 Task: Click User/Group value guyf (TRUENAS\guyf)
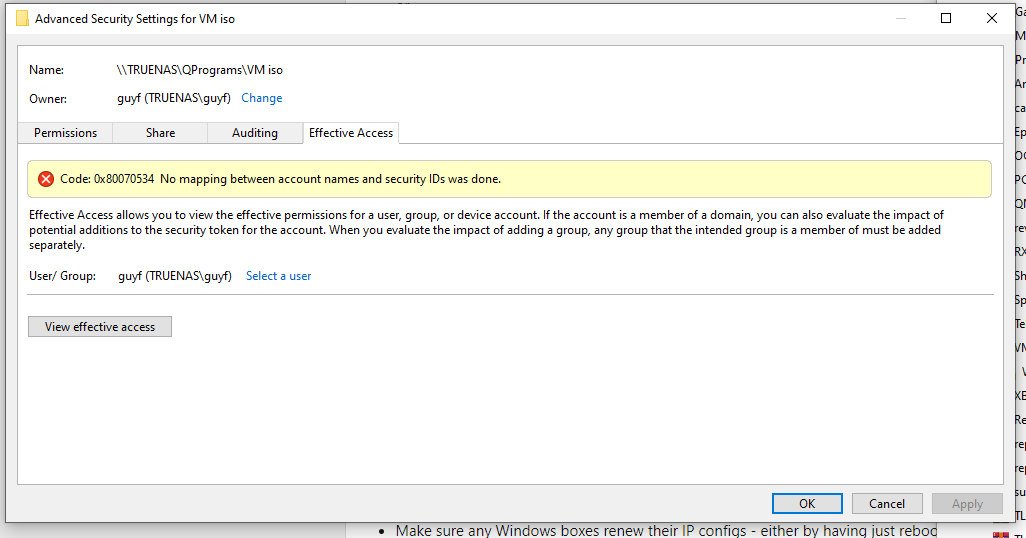[175, 276]
